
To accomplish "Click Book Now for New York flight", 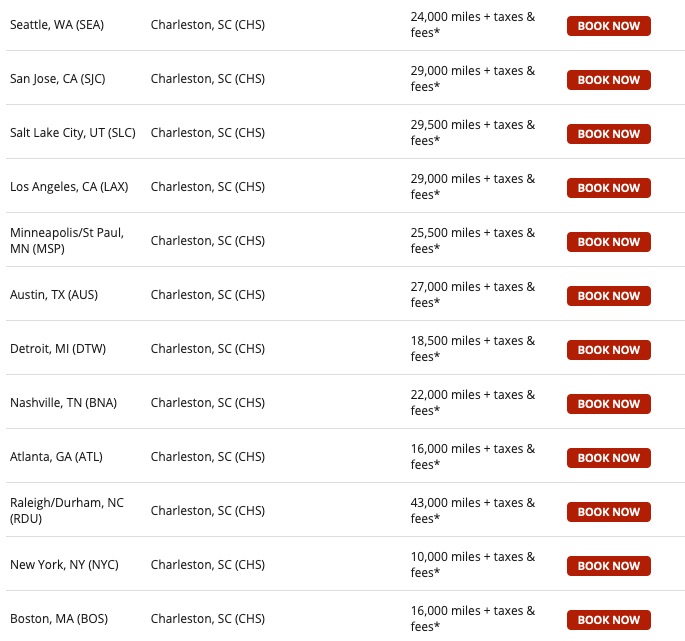I will [608, 566].
